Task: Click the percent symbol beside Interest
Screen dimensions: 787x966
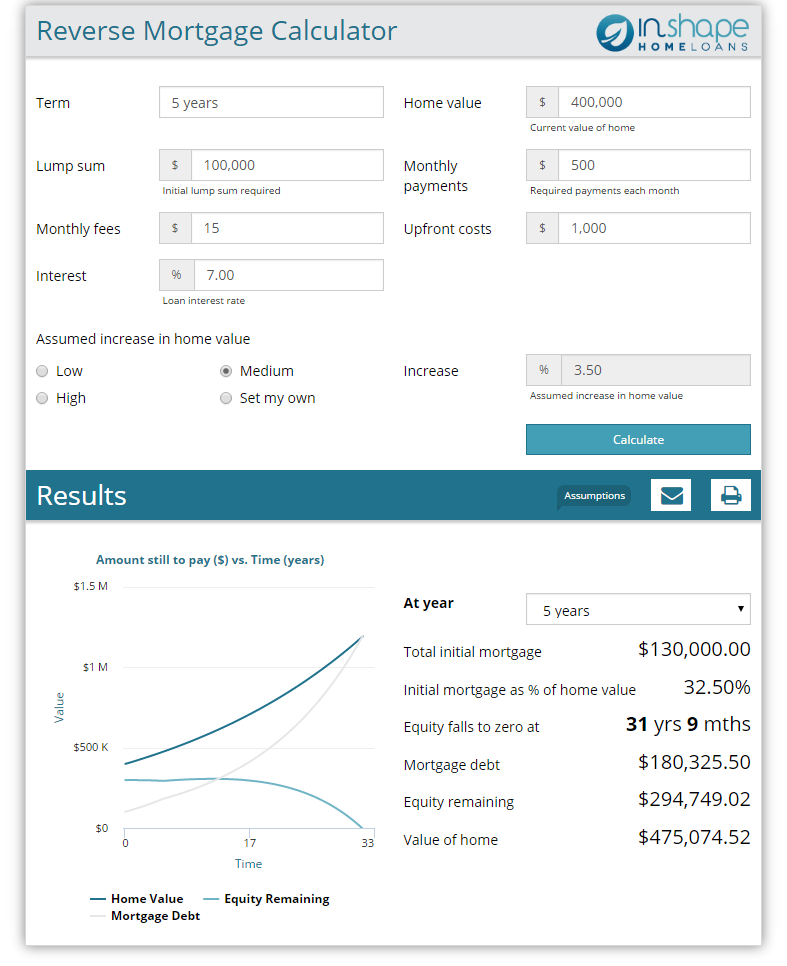Action: 176,275
